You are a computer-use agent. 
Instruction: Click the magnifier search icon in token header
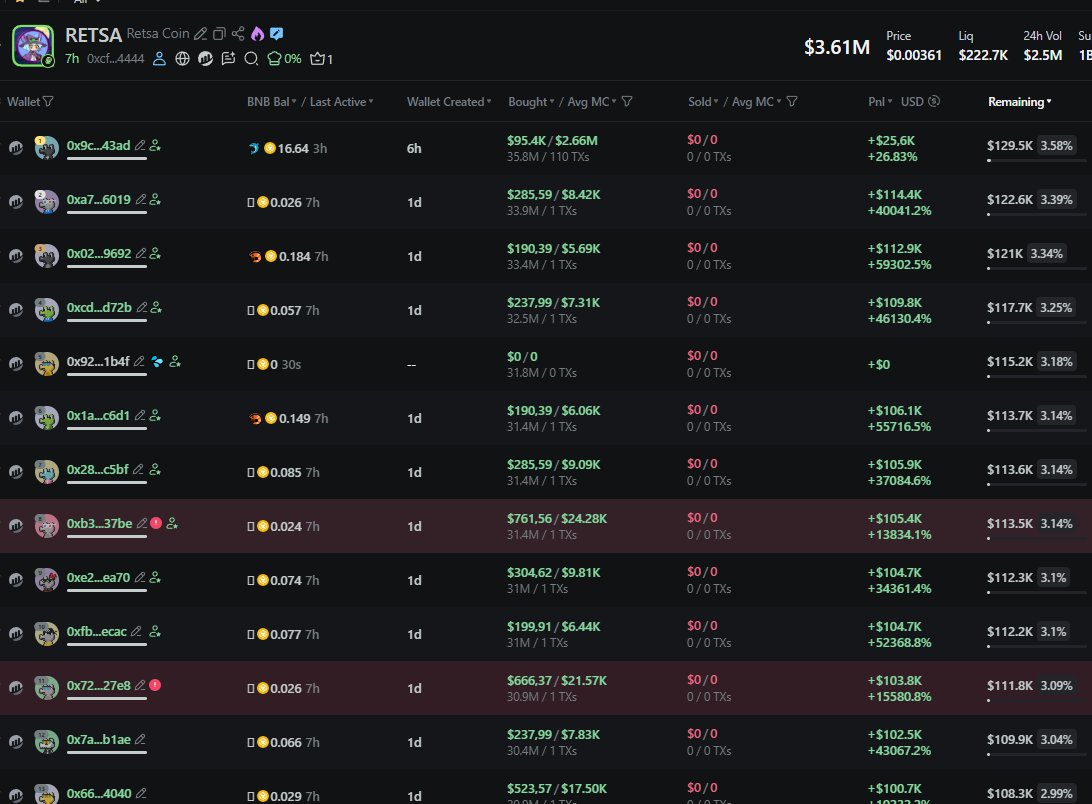point(251,59)
